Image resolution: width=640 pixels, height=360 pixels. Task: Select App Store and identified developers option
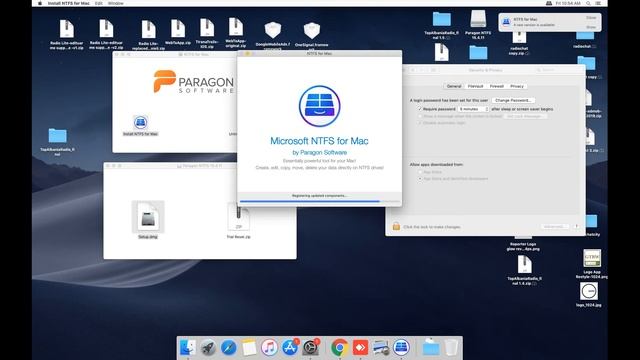420,179
